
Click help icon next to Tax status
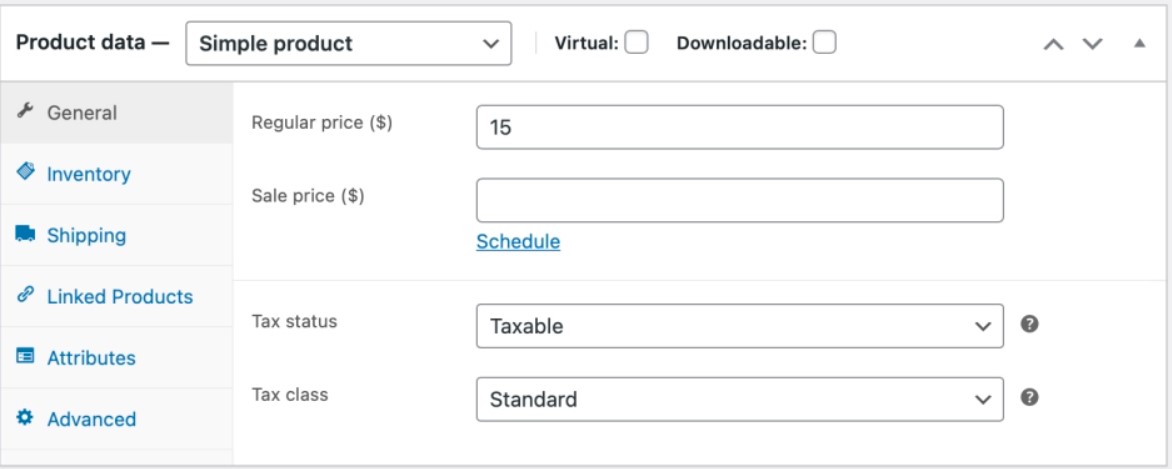1030,324
